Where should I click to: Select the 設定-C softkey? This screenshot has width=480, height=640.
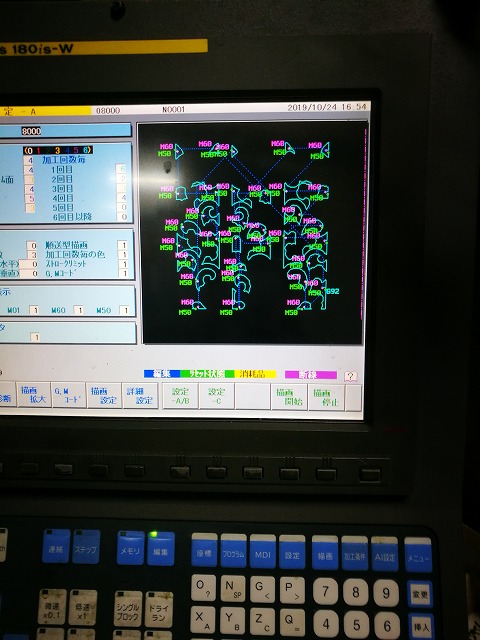point(217,396)
